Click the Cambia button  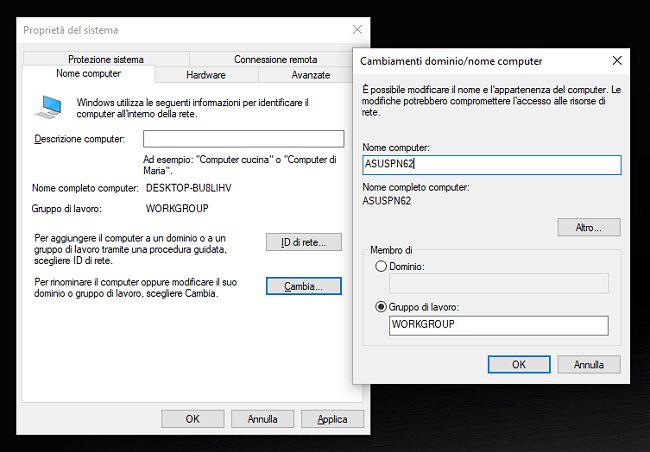(x=304, y=286)
